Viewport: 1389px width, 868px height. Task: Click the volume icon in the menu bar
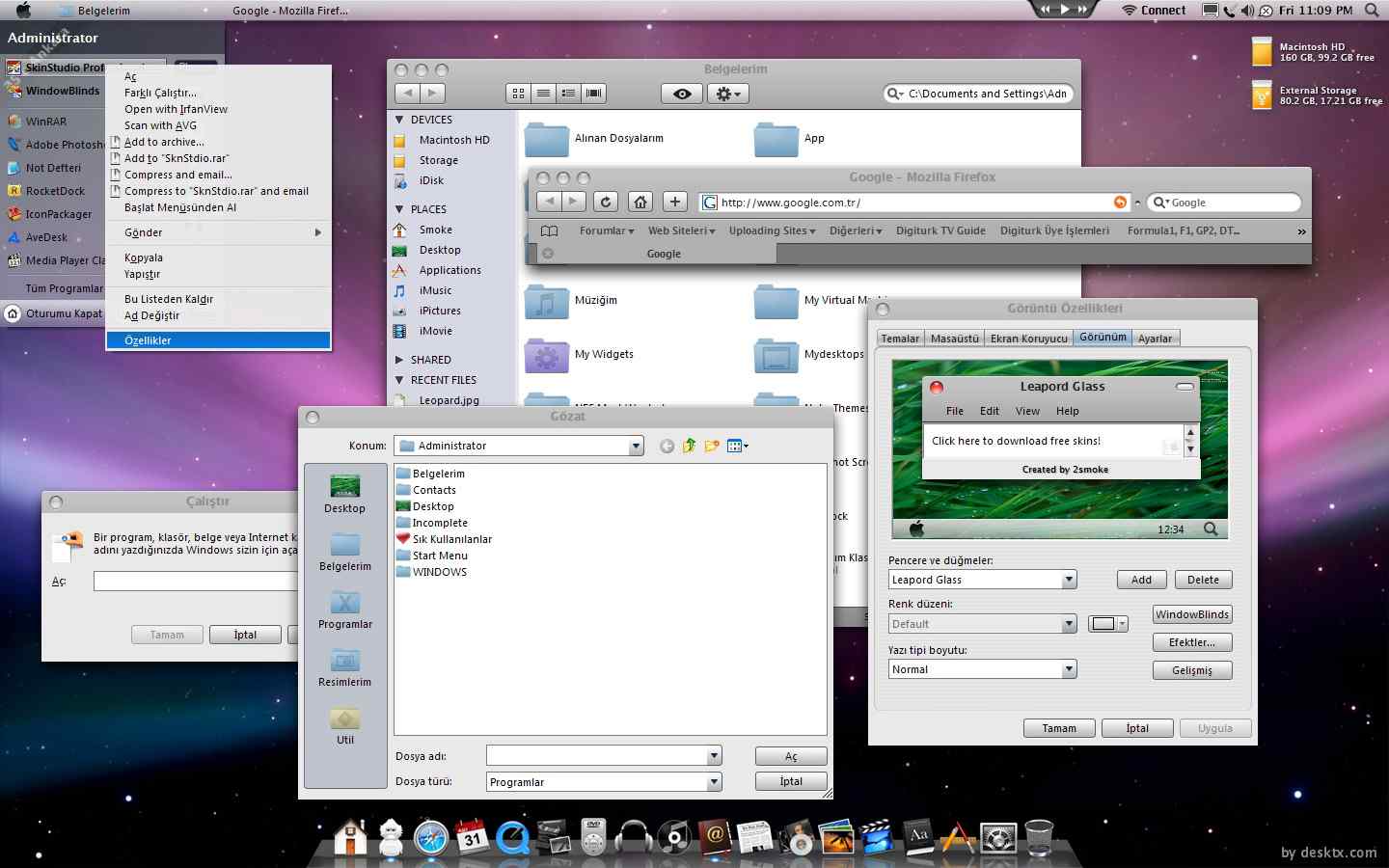pyautogui.click(x=1247, y=11)
